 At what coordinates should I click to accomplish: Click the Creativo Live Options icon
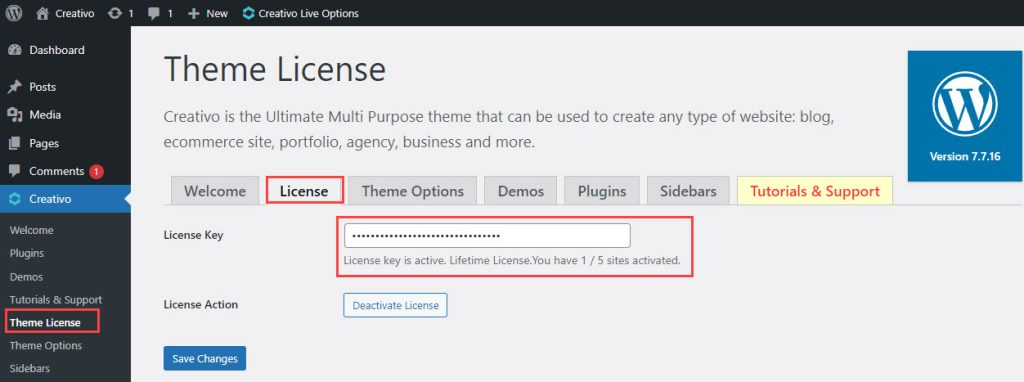tap(248, 13)
